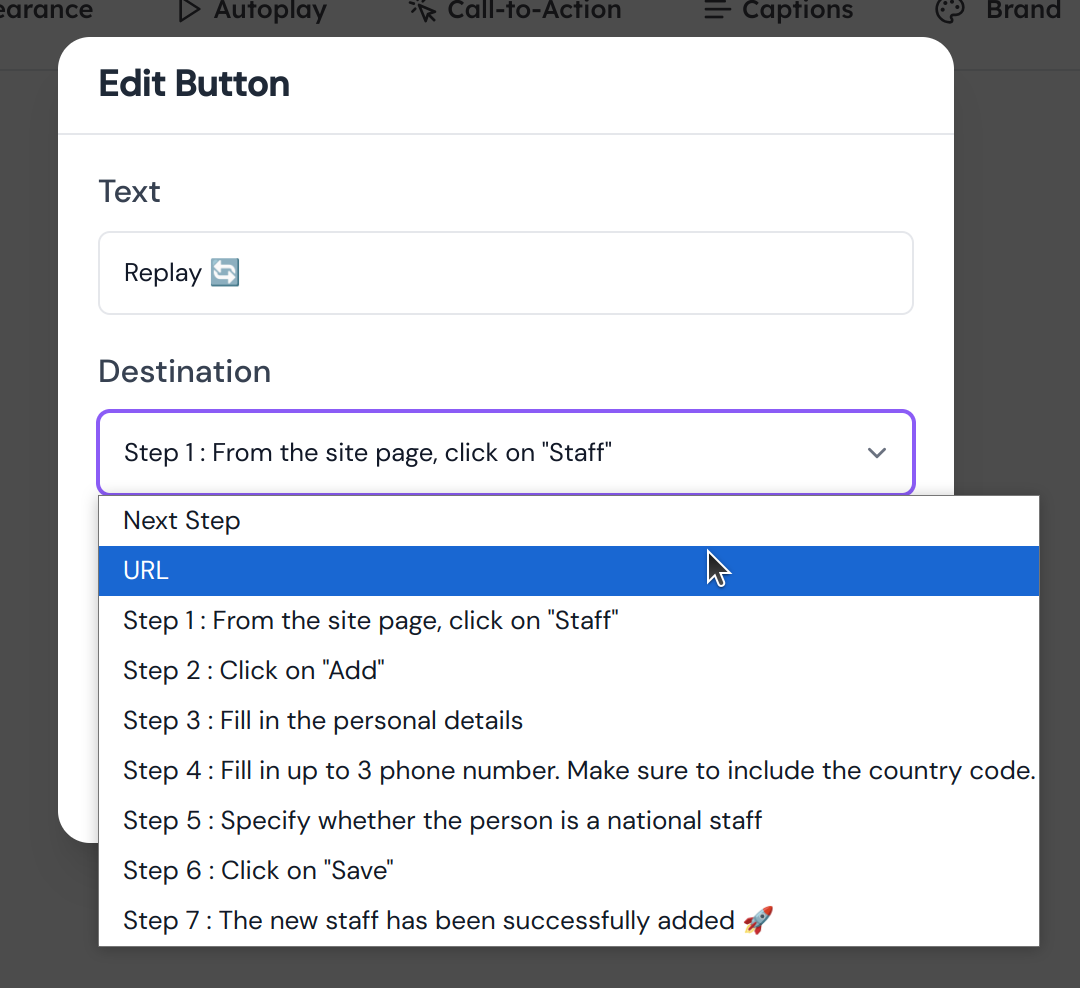
Task: Choose Step 3: Fill in personal details
Action: tap(322, 721)
